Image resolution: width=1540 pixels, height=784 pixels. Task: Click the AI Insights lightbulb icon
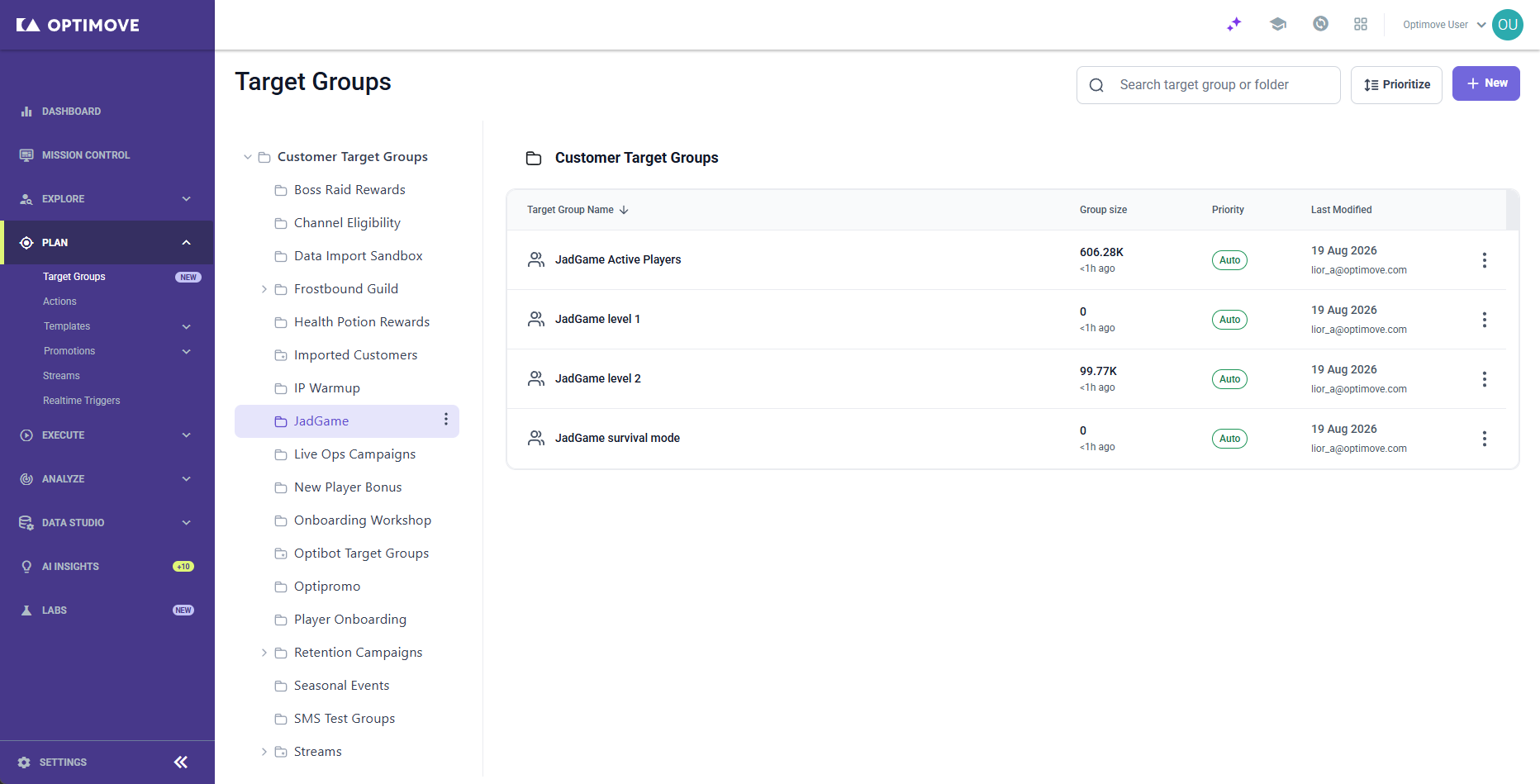tap(26, 566)
